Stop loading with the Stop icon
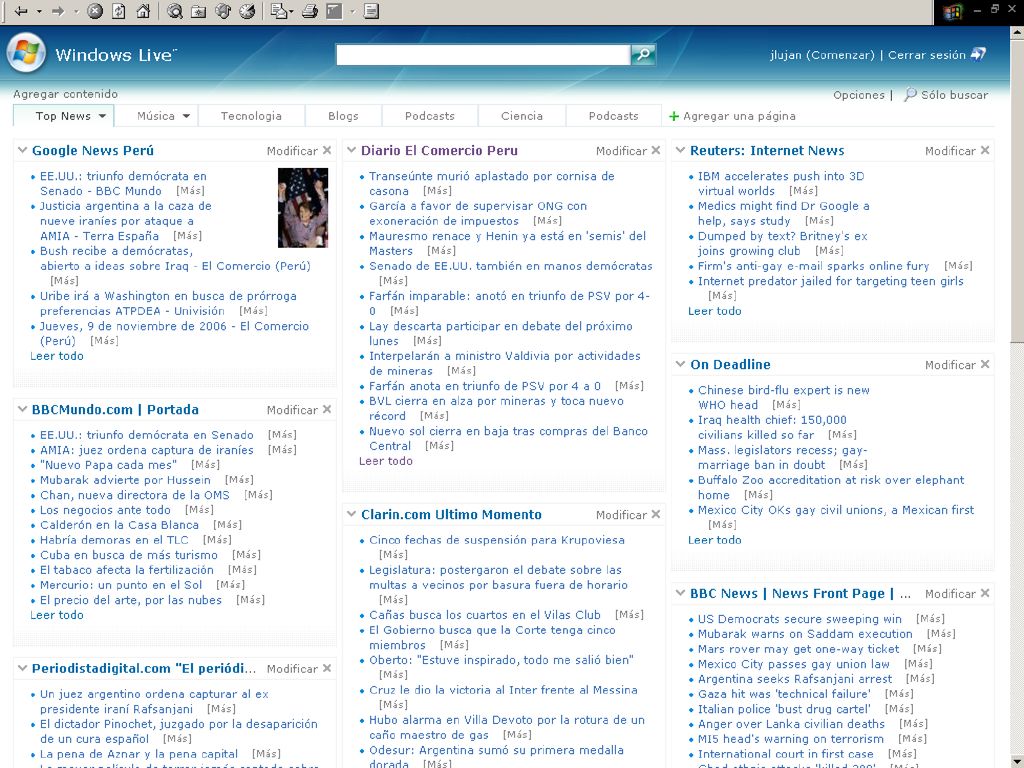The width and height of the screenshot is (1024, 768). (95, 11)
